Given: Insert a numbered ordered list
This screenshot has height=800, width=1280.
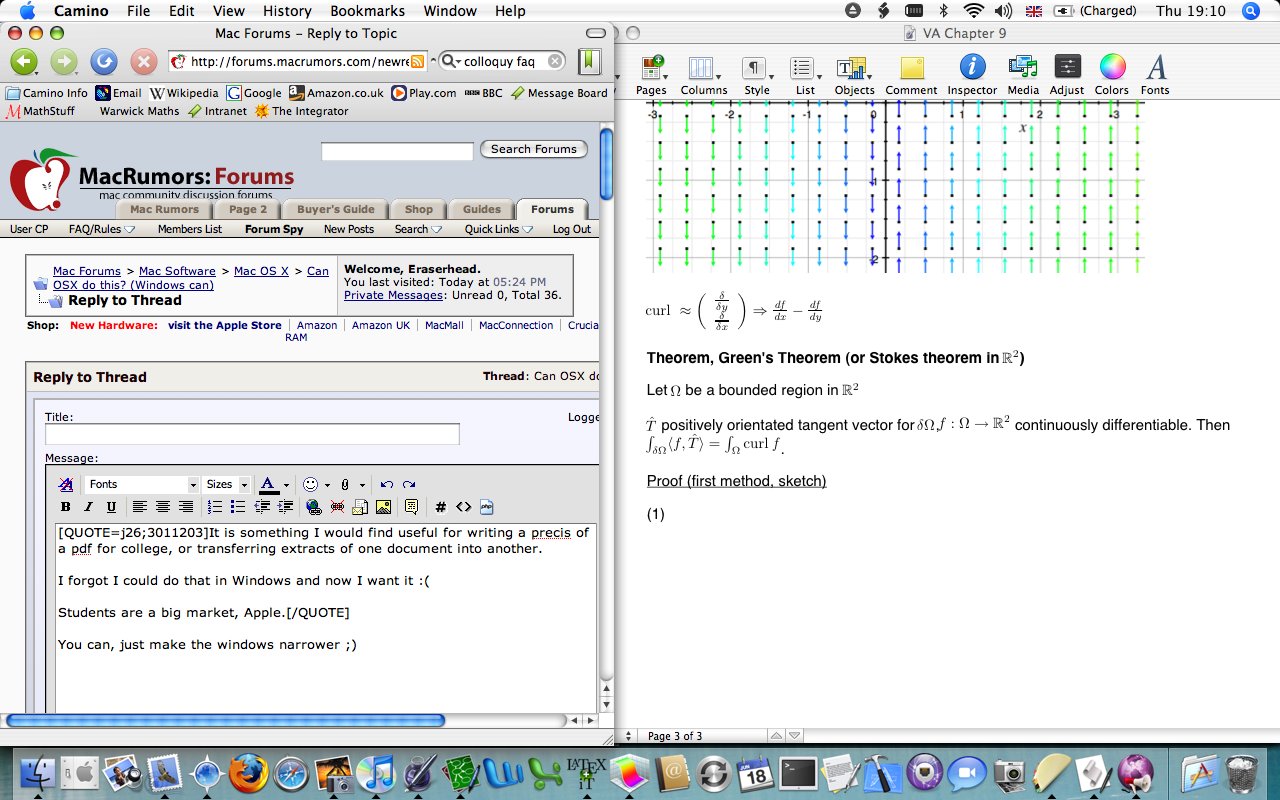Looking at the screenshot, I should click(x=215, y=507).
